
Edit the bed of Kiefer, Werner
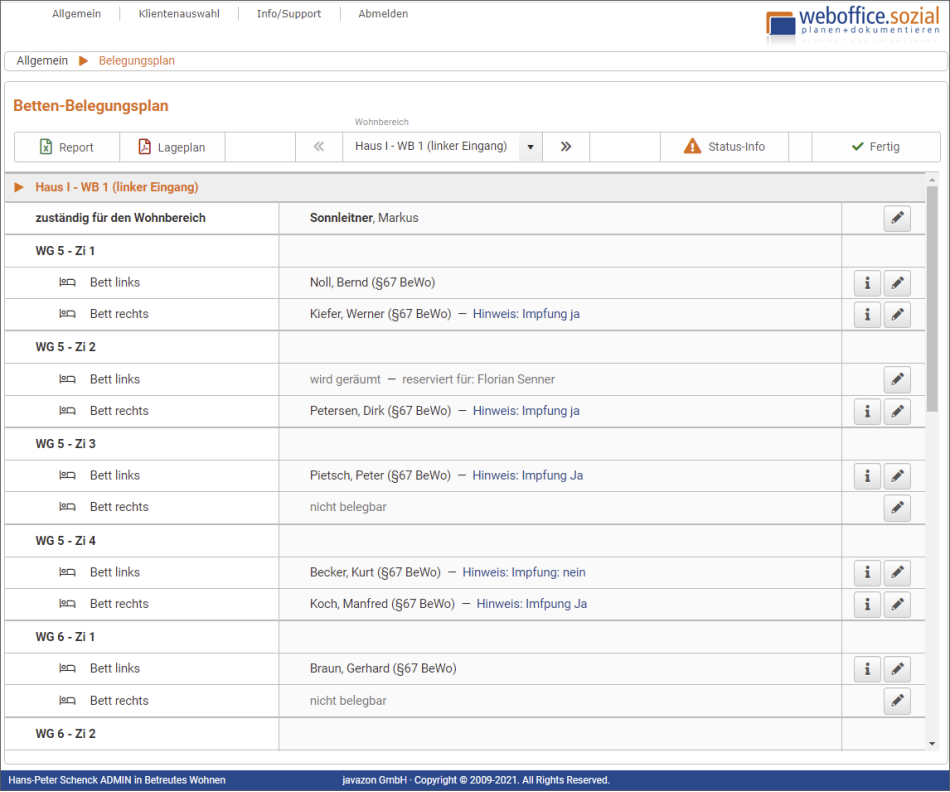click(x=897, y=315)
